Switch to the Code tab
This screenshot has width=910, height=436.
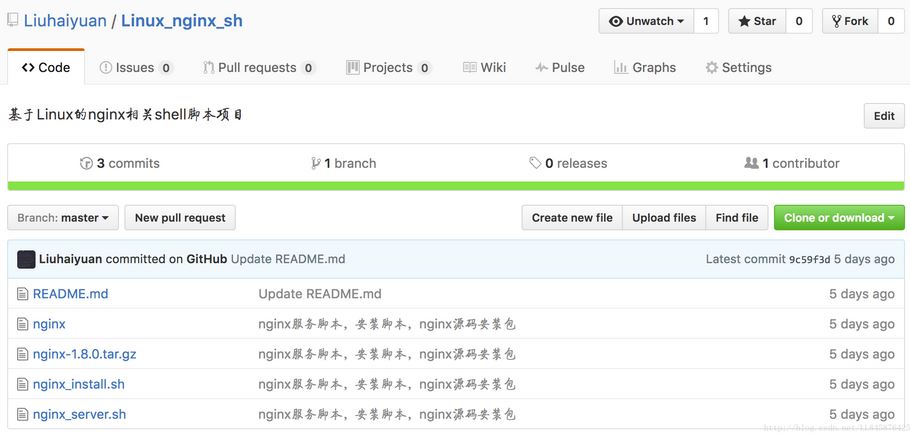pyautogui.click(x=46, y=67)
